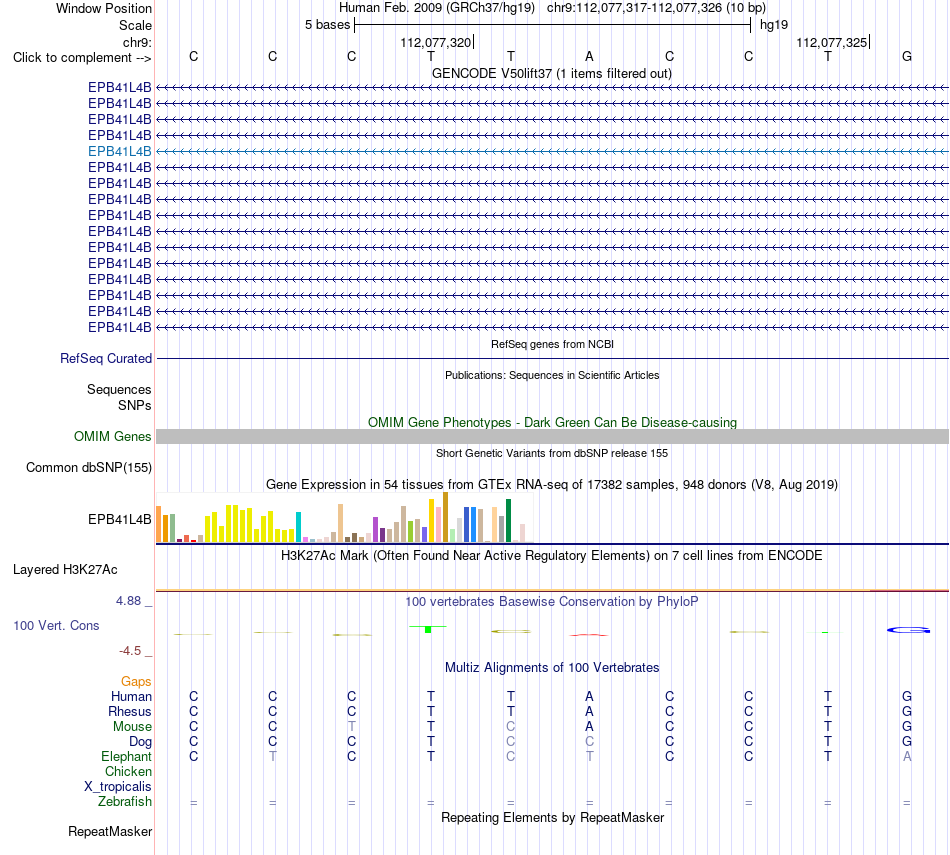Open the 'RefSeq genes from NCBI' track title
This screenshot has width=950, height=855.
(552, 344)
